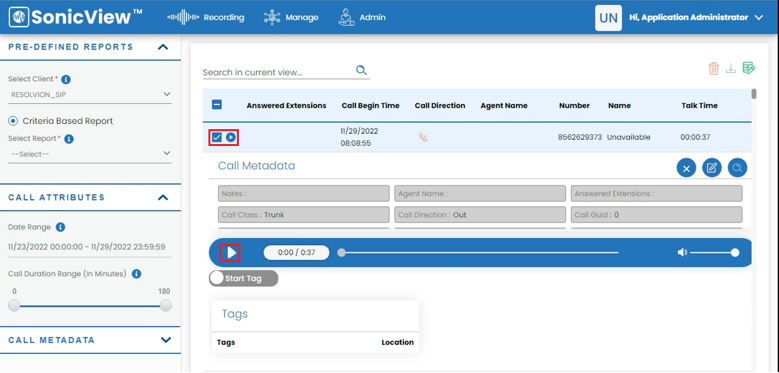
Task: Show info for Call Duration Range
Action: 137,274
